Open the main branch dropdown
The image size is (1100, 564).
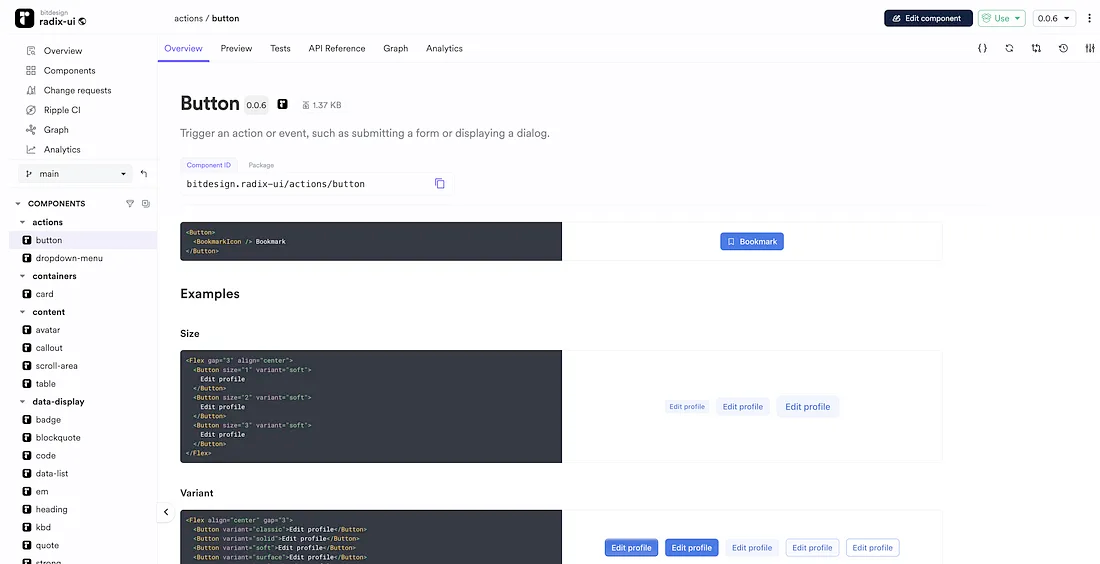75,174
